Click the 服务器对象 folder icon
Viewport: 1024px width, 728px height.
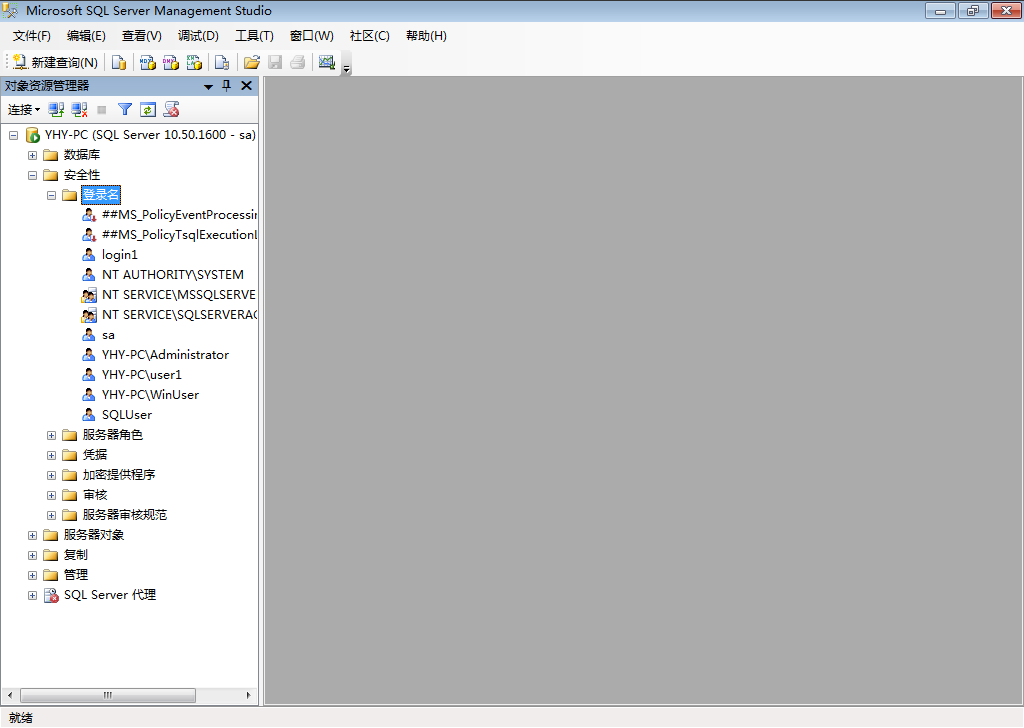coord(51,535)
